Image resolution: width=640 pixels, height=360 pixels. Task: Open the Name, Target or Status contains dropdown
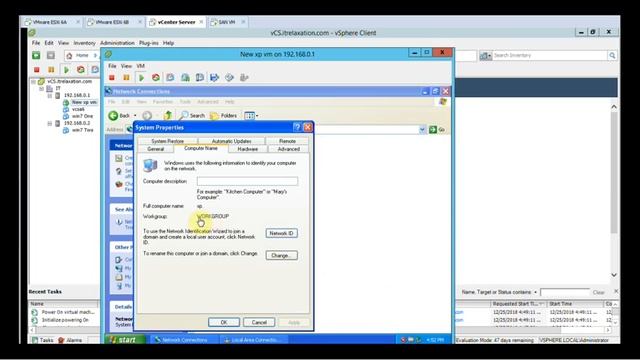[535, 292]
